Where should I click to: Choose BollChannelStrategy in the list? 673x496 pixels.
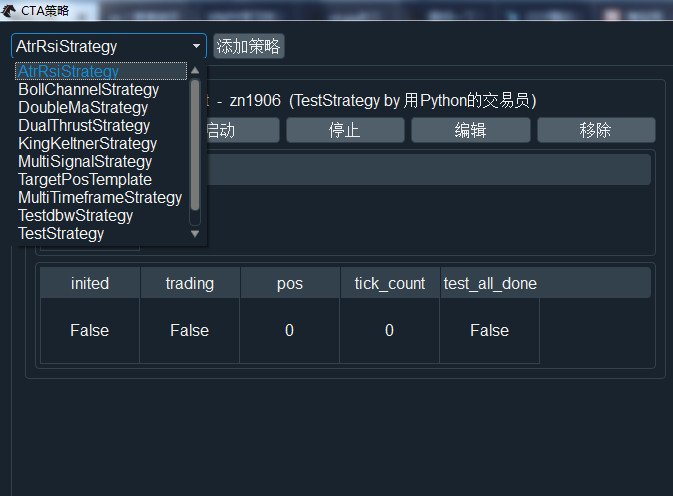coord(88,89)
